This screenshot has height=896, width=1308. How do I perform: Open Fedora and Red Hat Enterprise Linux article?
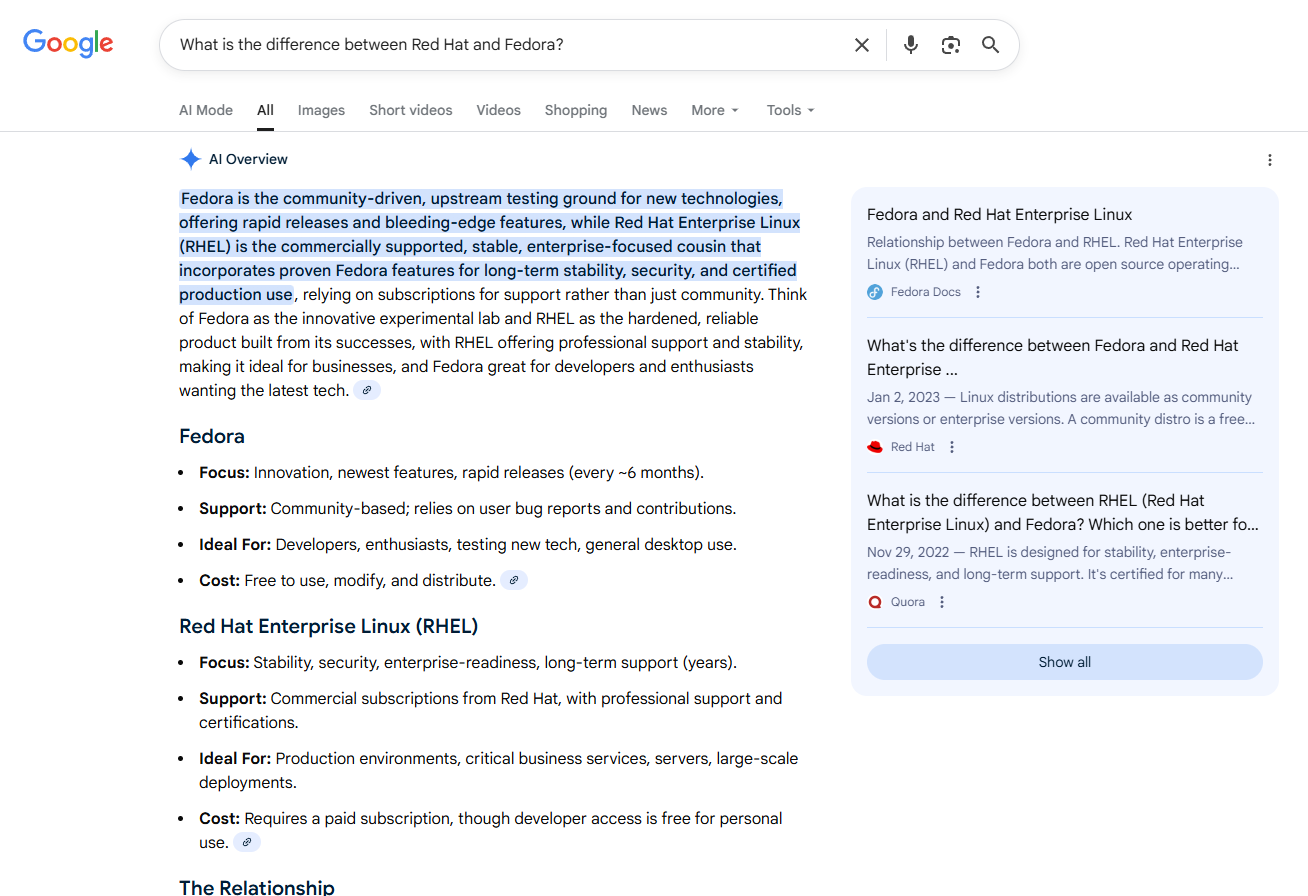[999, 214]
